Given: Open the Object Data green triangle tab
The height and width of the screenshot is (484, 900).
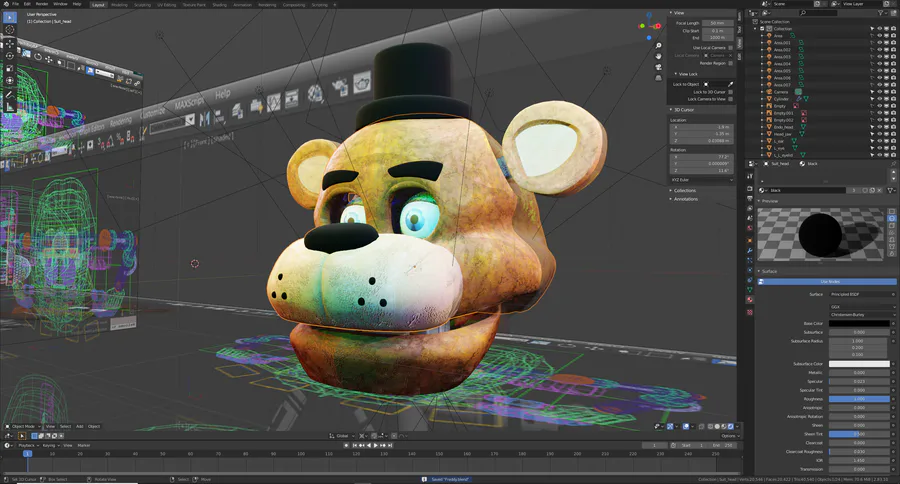Looking at the screenshot, I should click(750, 289).
